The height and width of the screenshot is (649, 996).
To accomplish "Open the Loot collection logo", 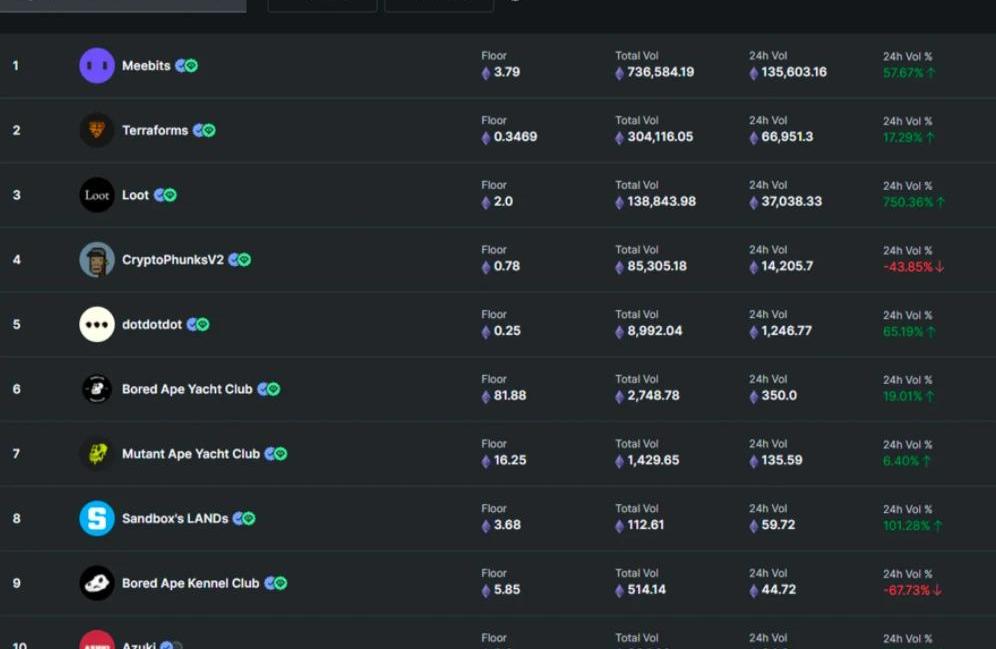I will (97, 195).
